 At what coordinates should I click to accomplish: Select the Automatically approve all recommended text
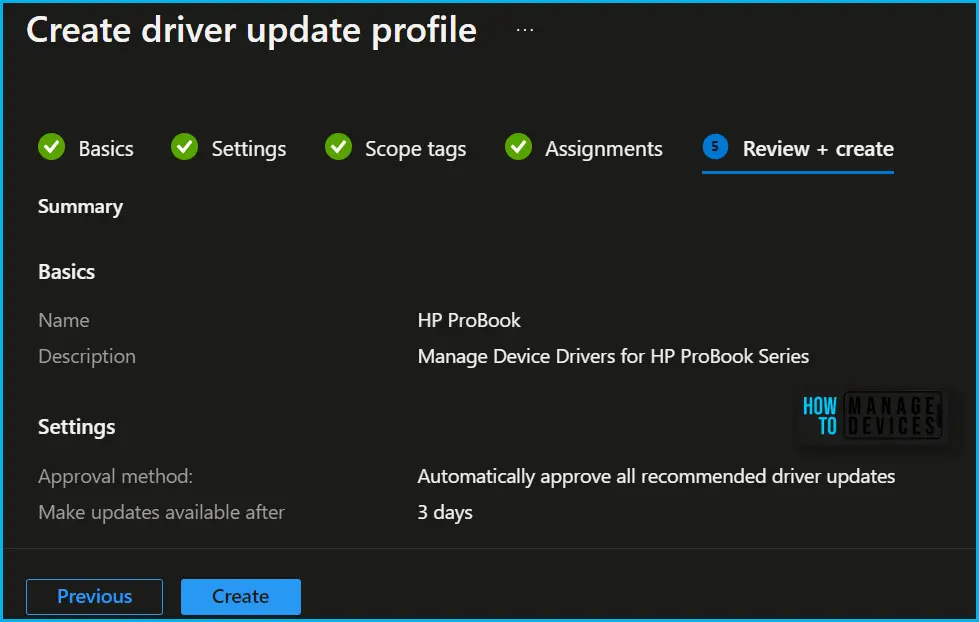(x=656, y=476)
